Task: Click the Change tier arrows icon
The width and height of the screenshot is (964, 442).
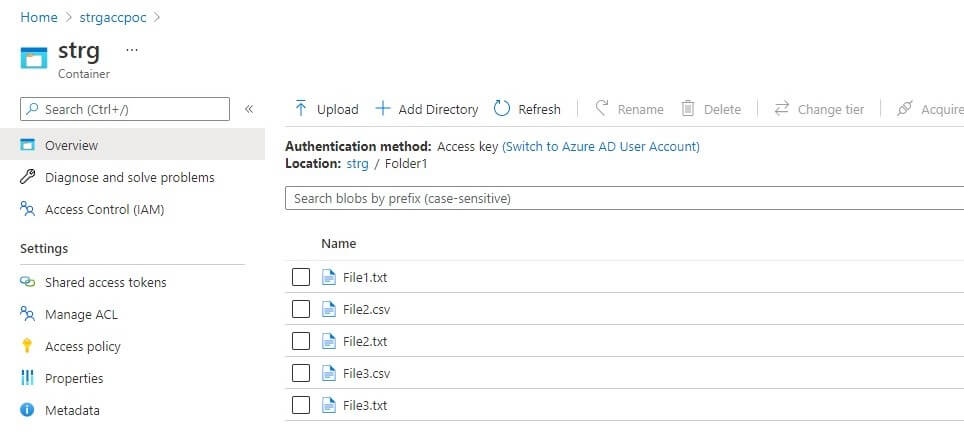Action: pos(781,109)
